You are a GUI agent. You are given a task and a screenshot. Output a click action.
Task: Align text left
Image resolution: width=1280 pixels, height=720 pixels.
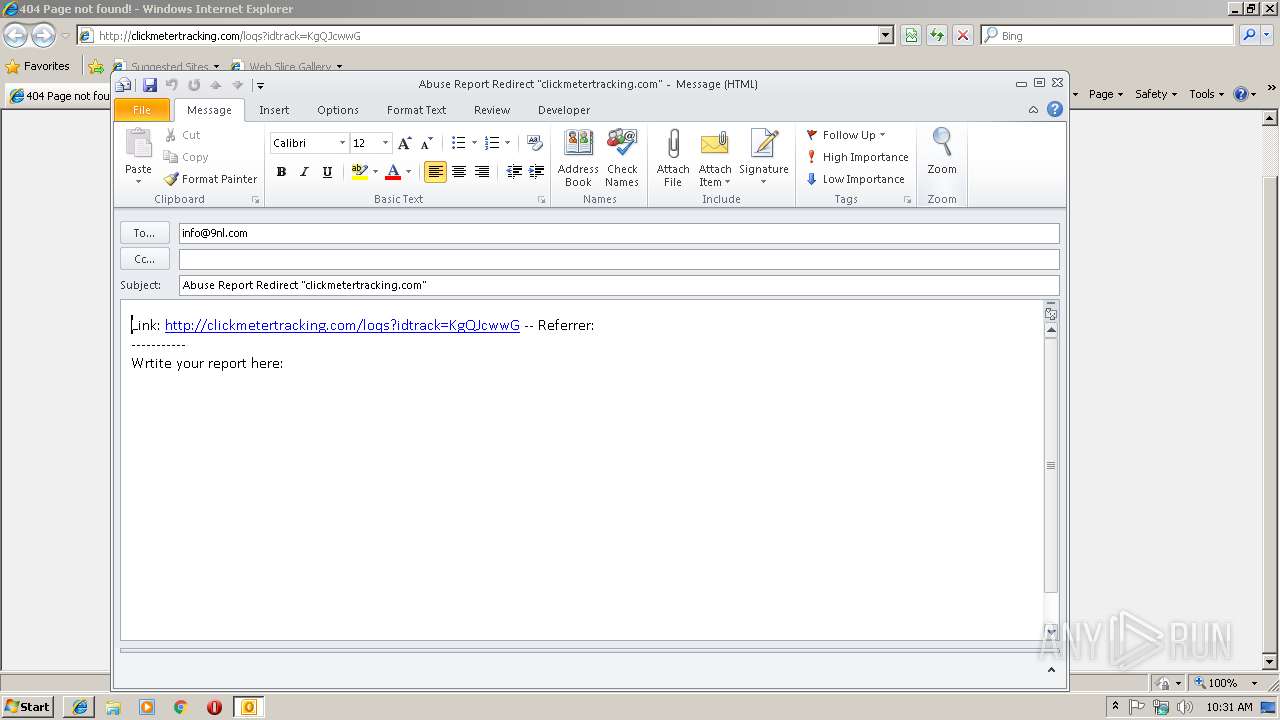pos(435,172)
